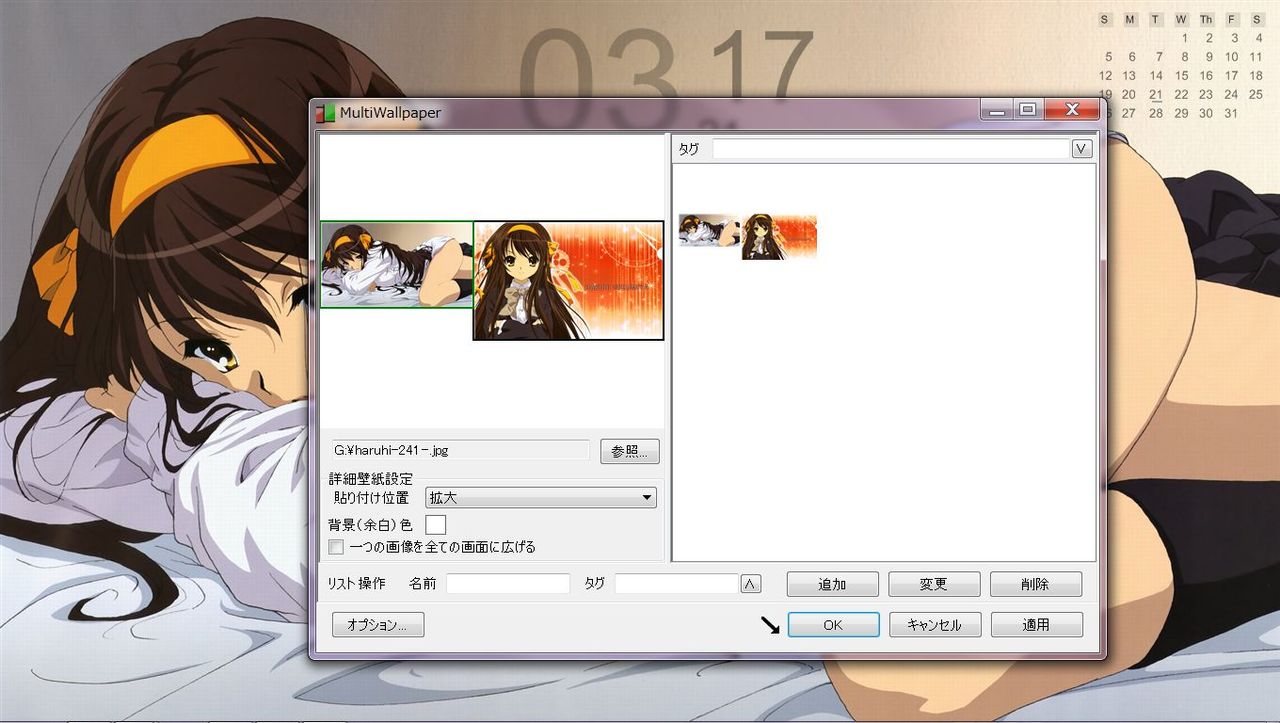1280x723 pixels.
Task: Click the 変更 button
Action: pyautogui.click(x=935, y=584)
